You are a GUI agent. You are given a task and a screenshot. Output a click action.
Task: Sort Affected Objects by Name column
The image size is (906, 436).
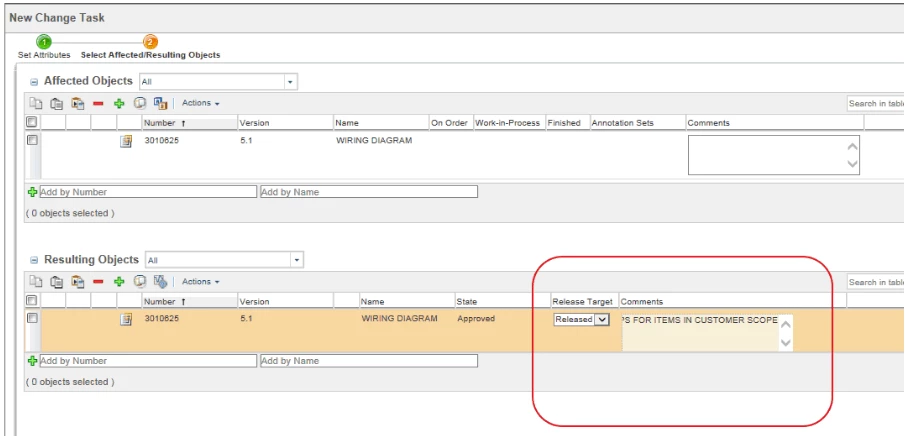pyautogui.click(x=381, y=123)
